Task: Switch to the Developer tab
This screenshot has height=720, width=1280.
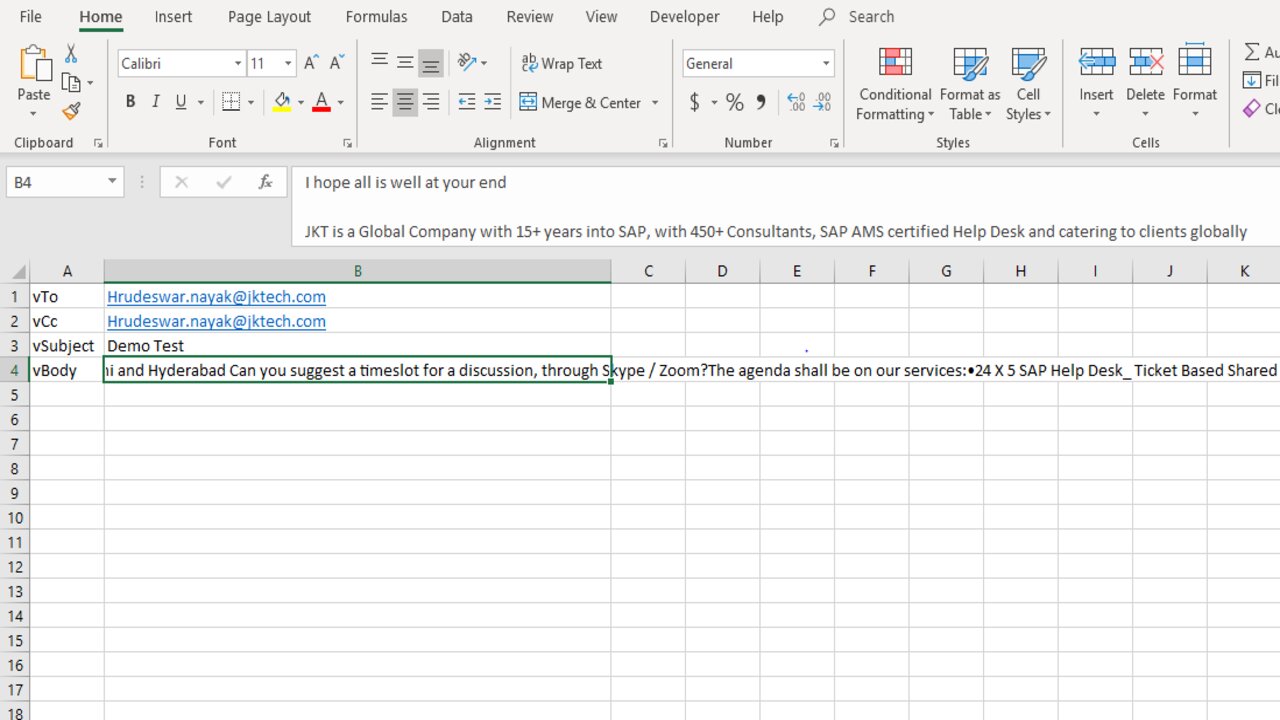Action: (684, 17)
